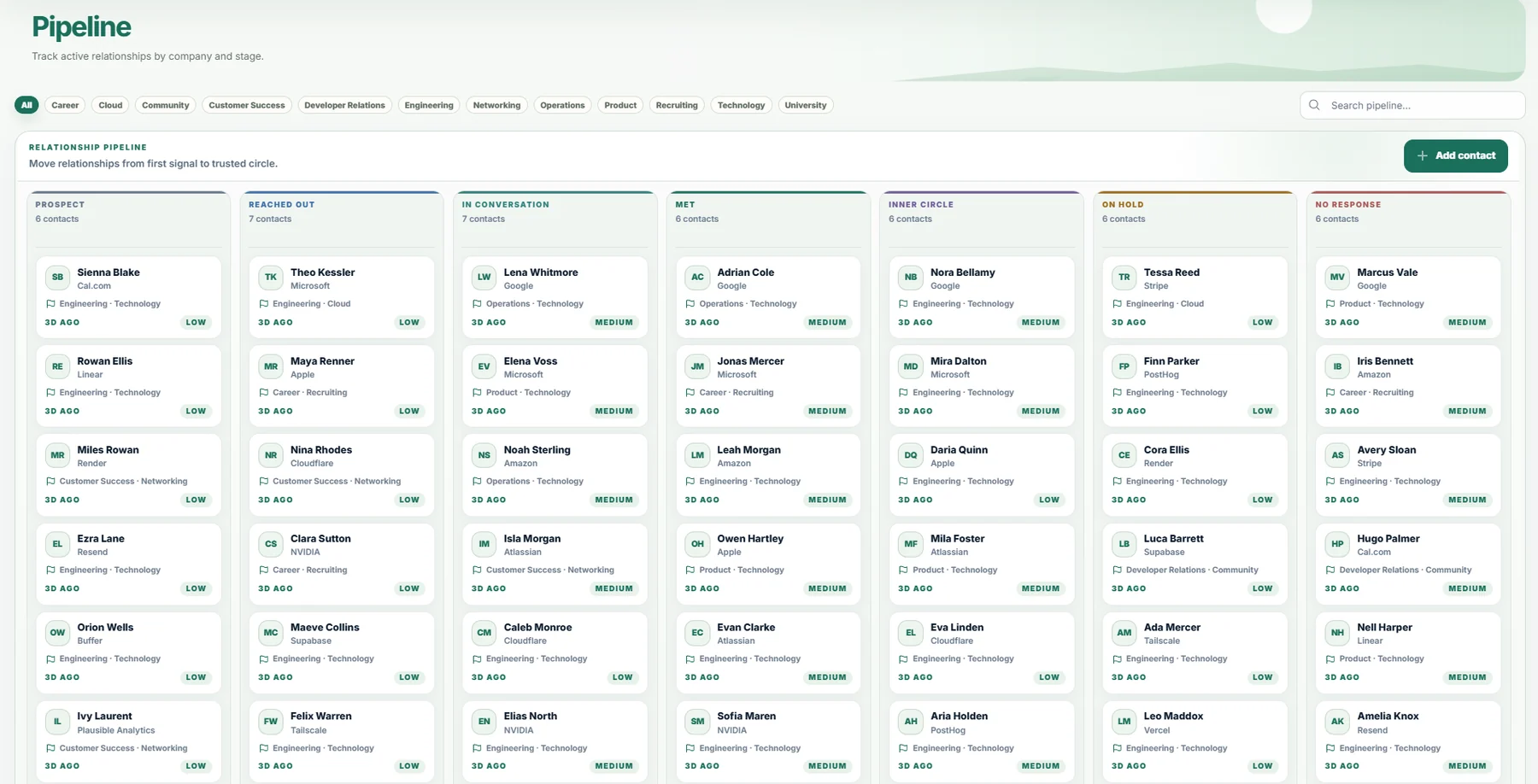The width and height of the screenshot is (1538, 784).
Task: Open Isla Morgan contact card
Action: 555,564
